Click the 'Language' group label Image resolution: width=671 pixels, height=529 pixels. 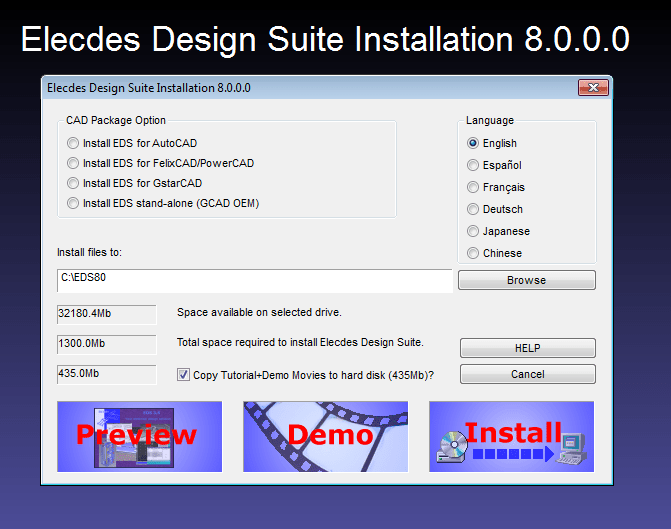[490, 120]
